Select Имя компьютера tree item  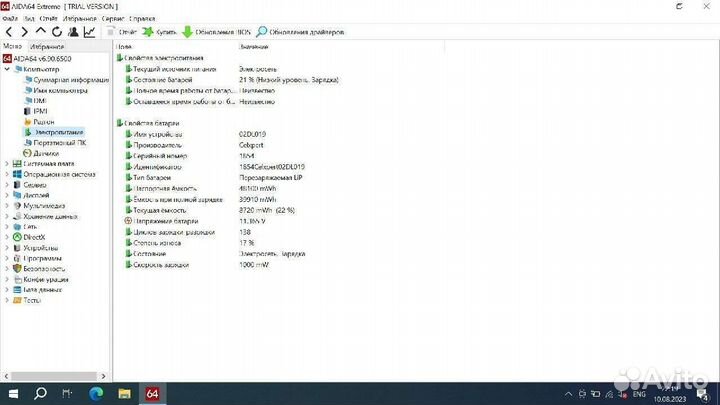[56, 90]
